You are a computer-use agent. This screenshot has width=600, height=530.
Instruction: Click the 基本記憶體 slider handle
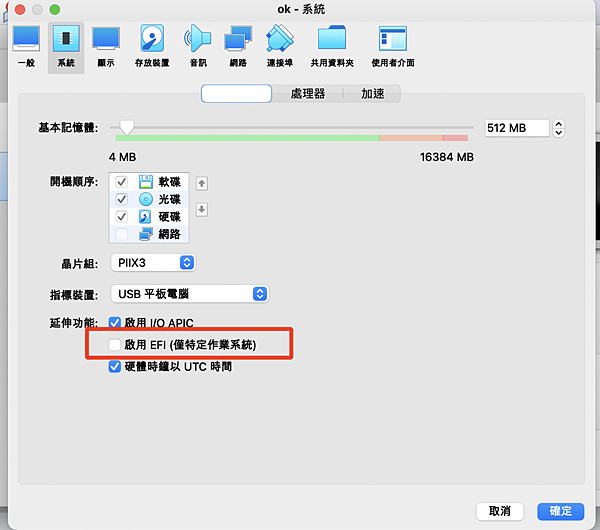pos(127,127)
